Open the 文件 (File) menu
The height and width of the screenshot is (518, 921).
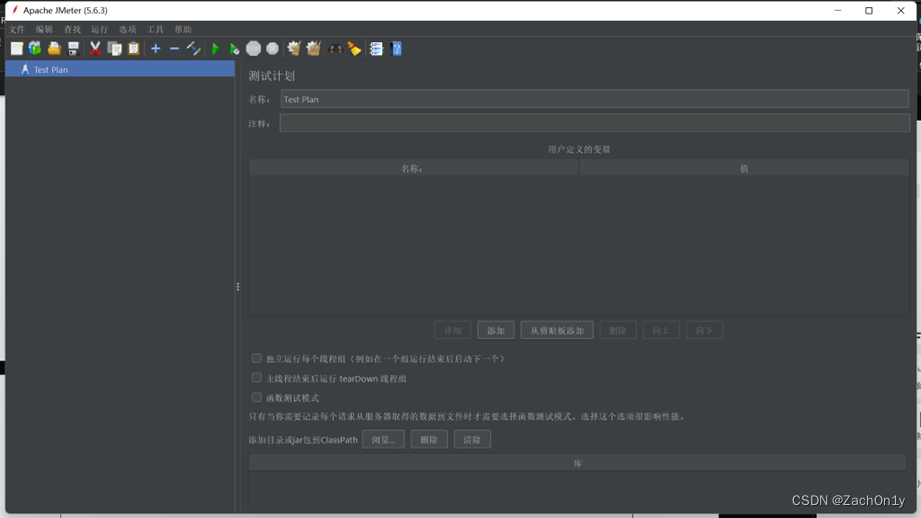tap(17, 29)
